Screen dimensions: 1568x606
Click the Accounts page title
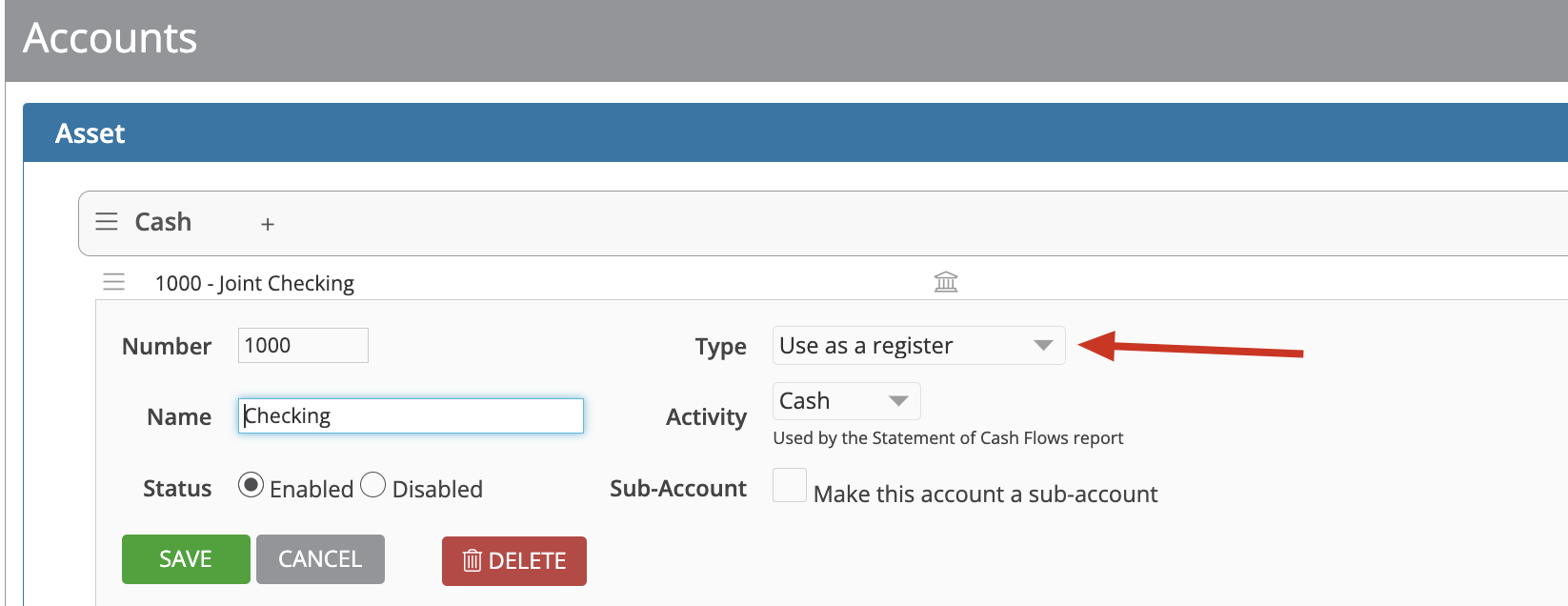pyautogui.click(x=110, y=38)
